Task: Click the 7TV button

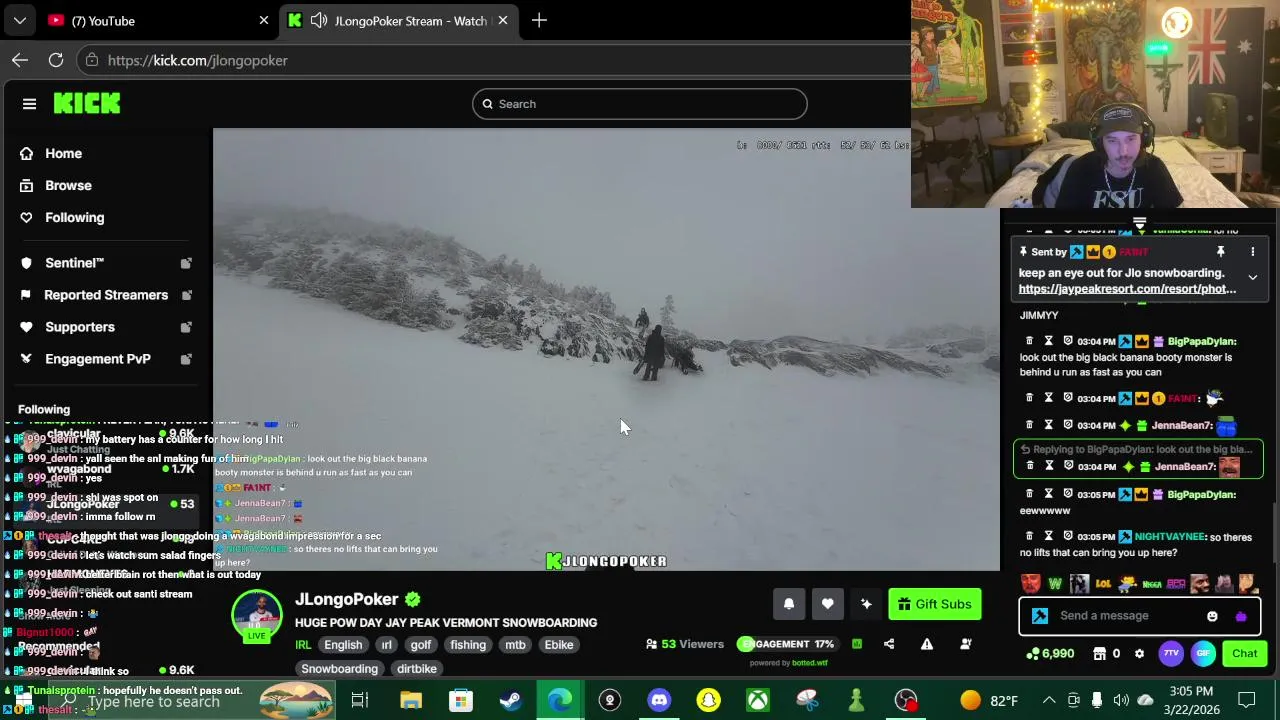Action: point(1171,654)
